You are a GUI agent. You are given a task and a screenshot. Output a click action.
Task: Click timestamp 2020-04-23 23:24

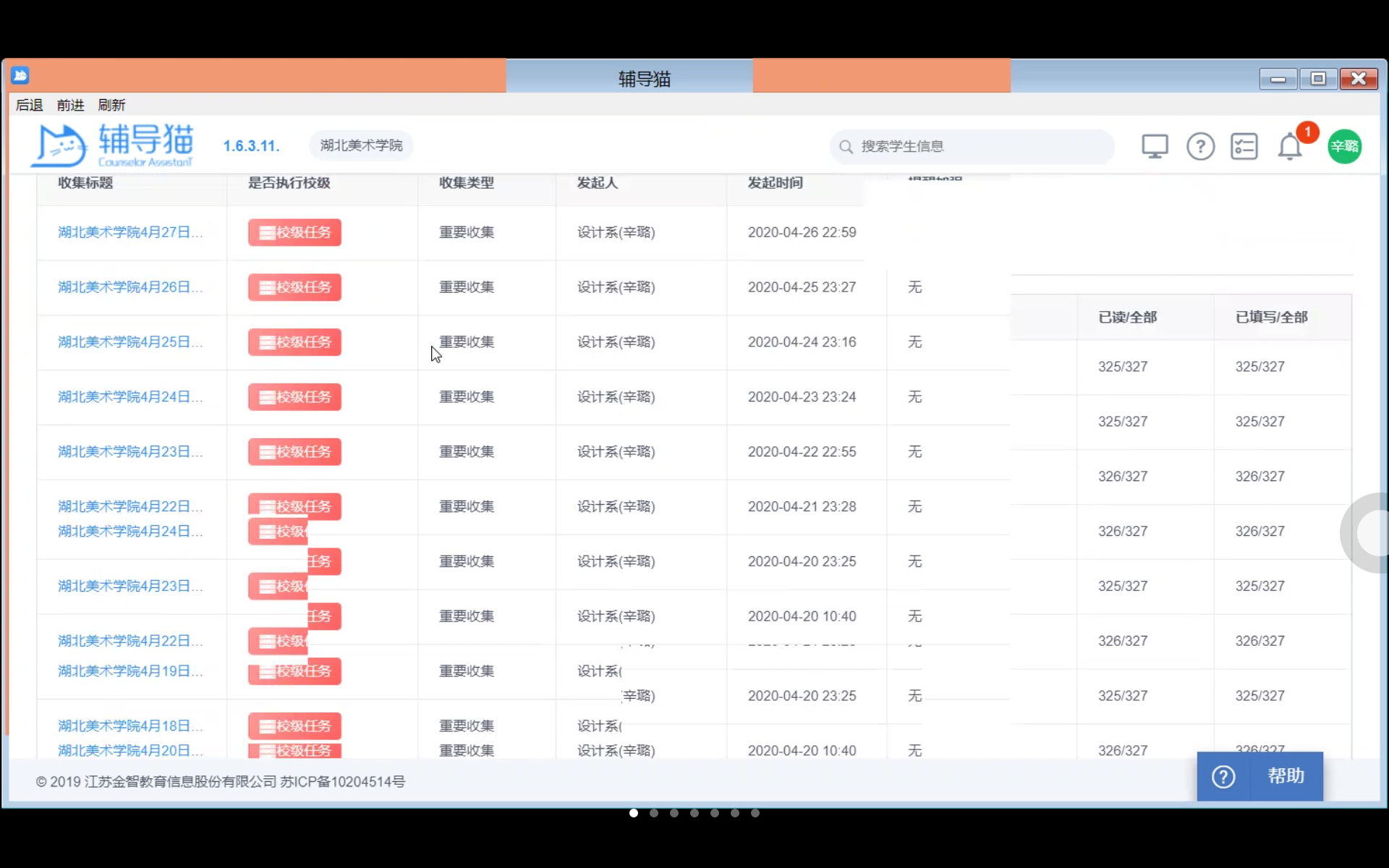[802, 397]
